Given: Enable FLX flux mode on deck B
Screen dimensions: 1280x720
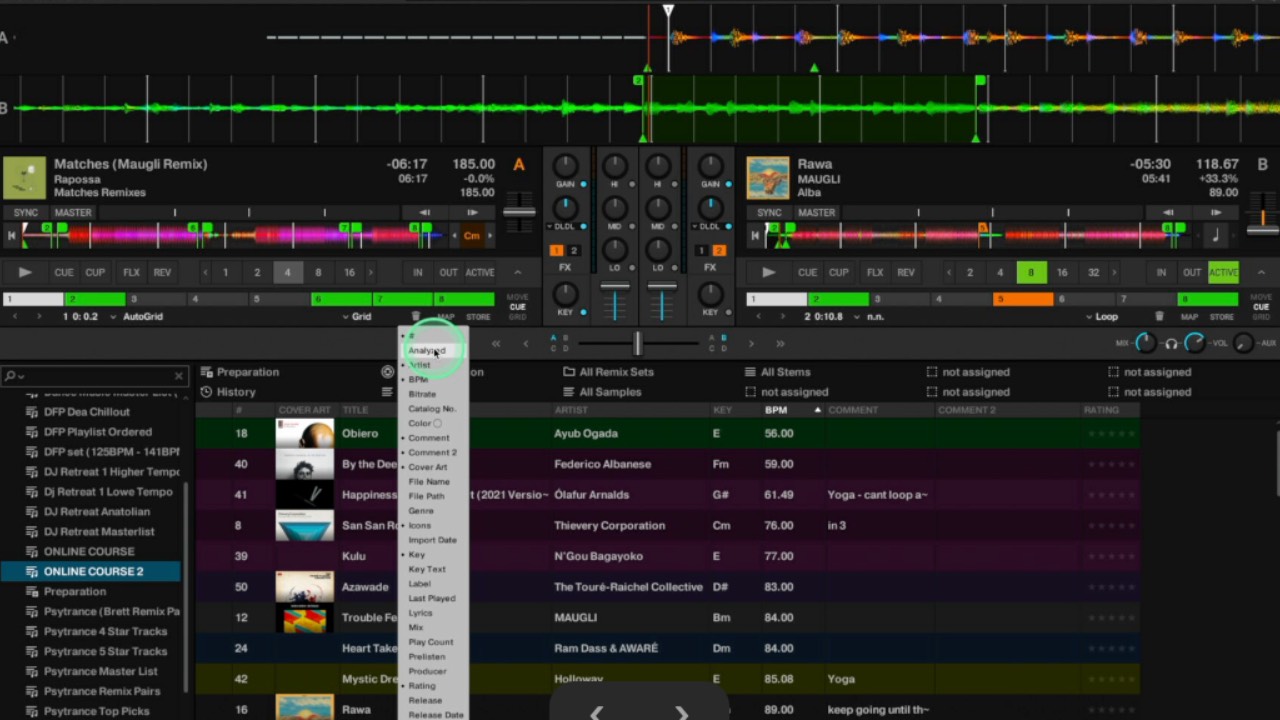Looking at the screenshot, I should click(875, 272).
